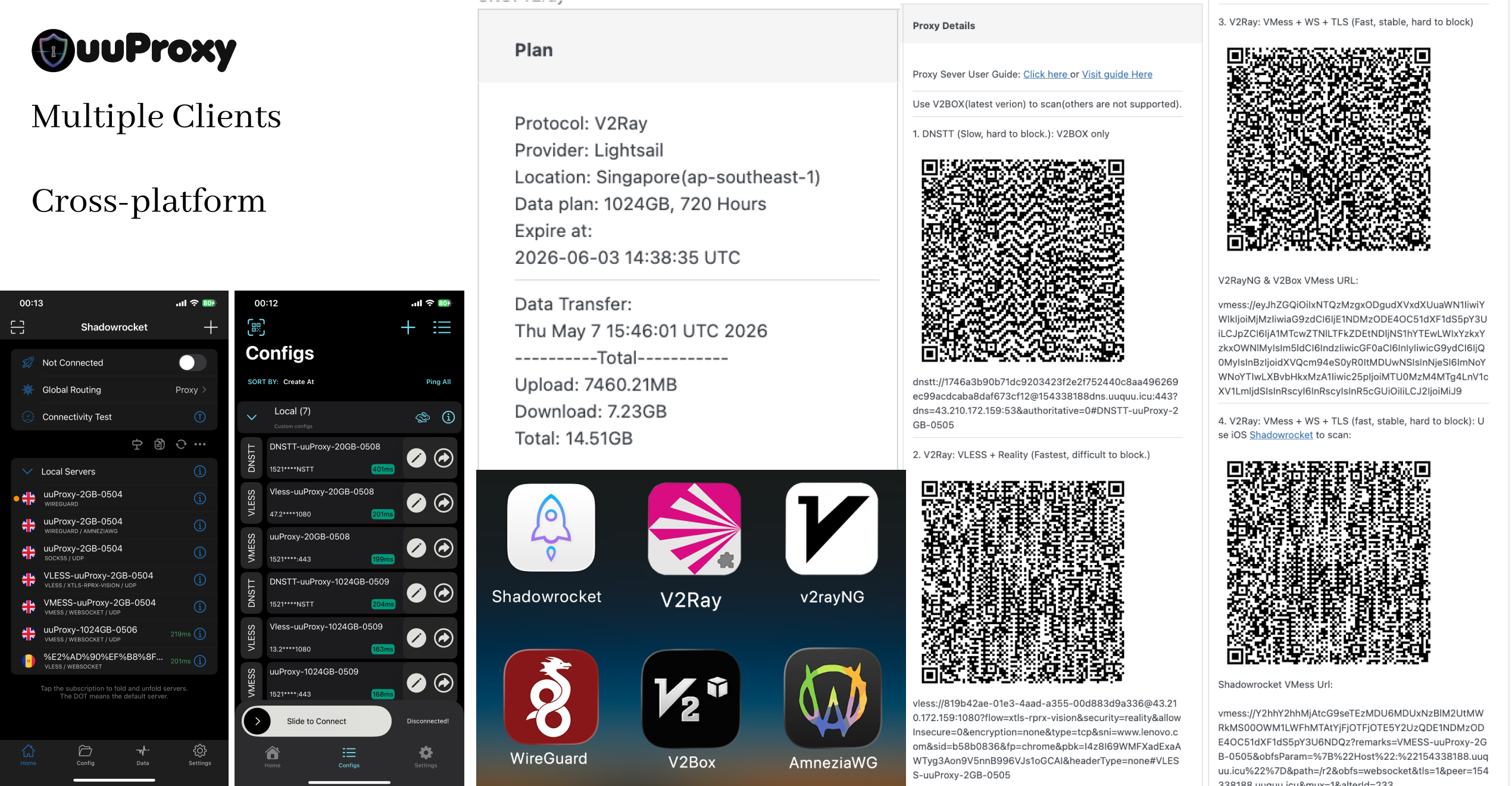Open the V2Box app icon
Viewport: 1512px width, 786px height.
(x=691, y=698)
